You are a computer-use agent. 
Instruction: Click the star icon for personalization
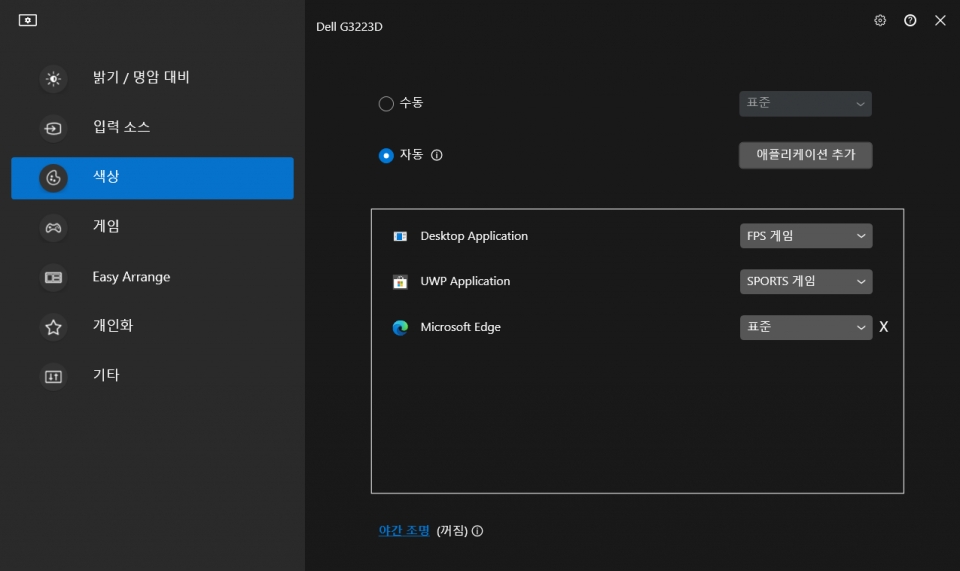point(53,327)
